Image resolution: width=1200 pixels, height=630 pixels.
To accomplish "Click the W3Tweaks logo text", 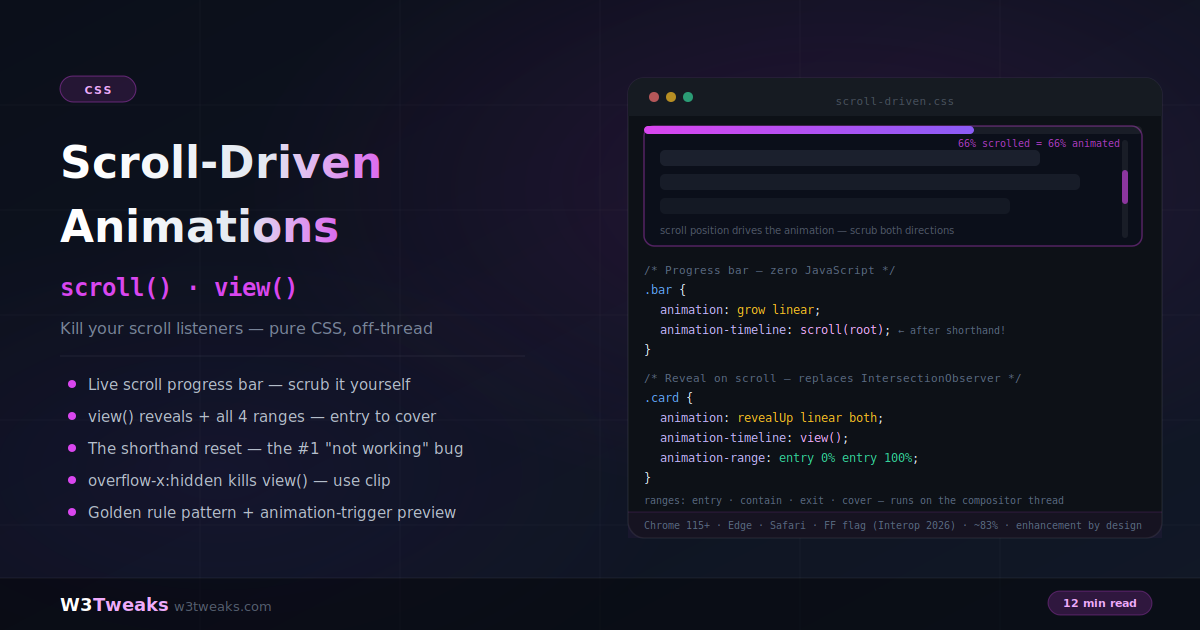I will pos(114,605).
